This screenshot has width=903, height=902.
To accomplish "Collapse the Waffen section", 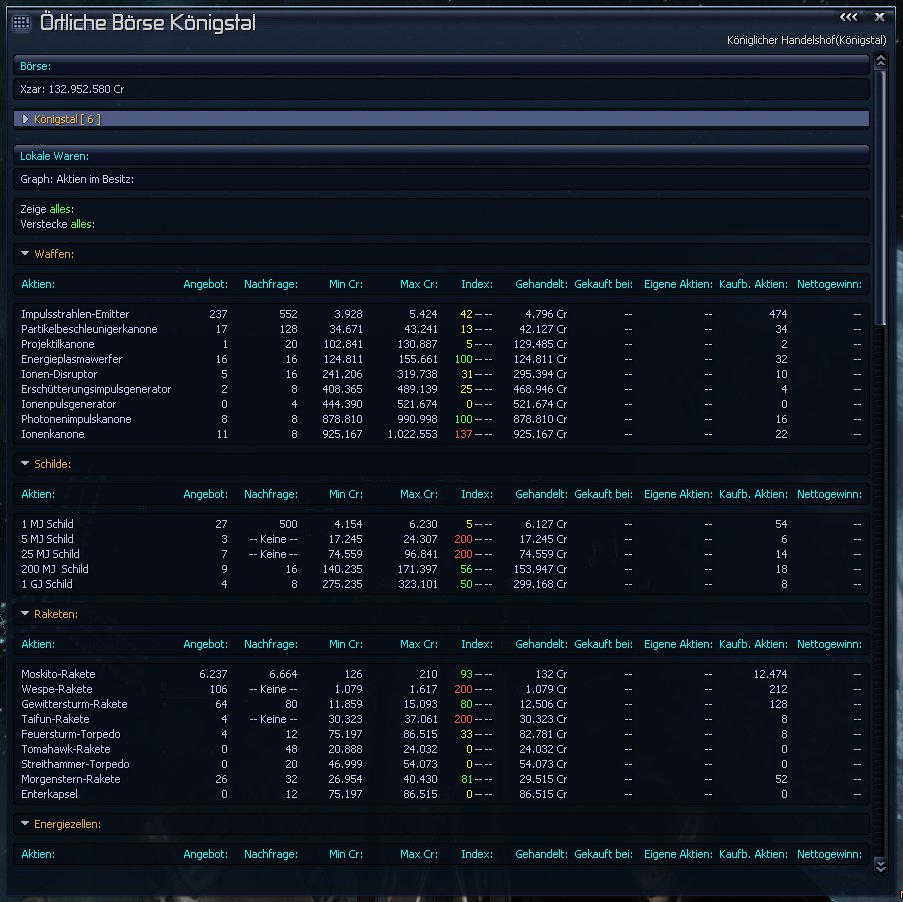I will point(25,254).
